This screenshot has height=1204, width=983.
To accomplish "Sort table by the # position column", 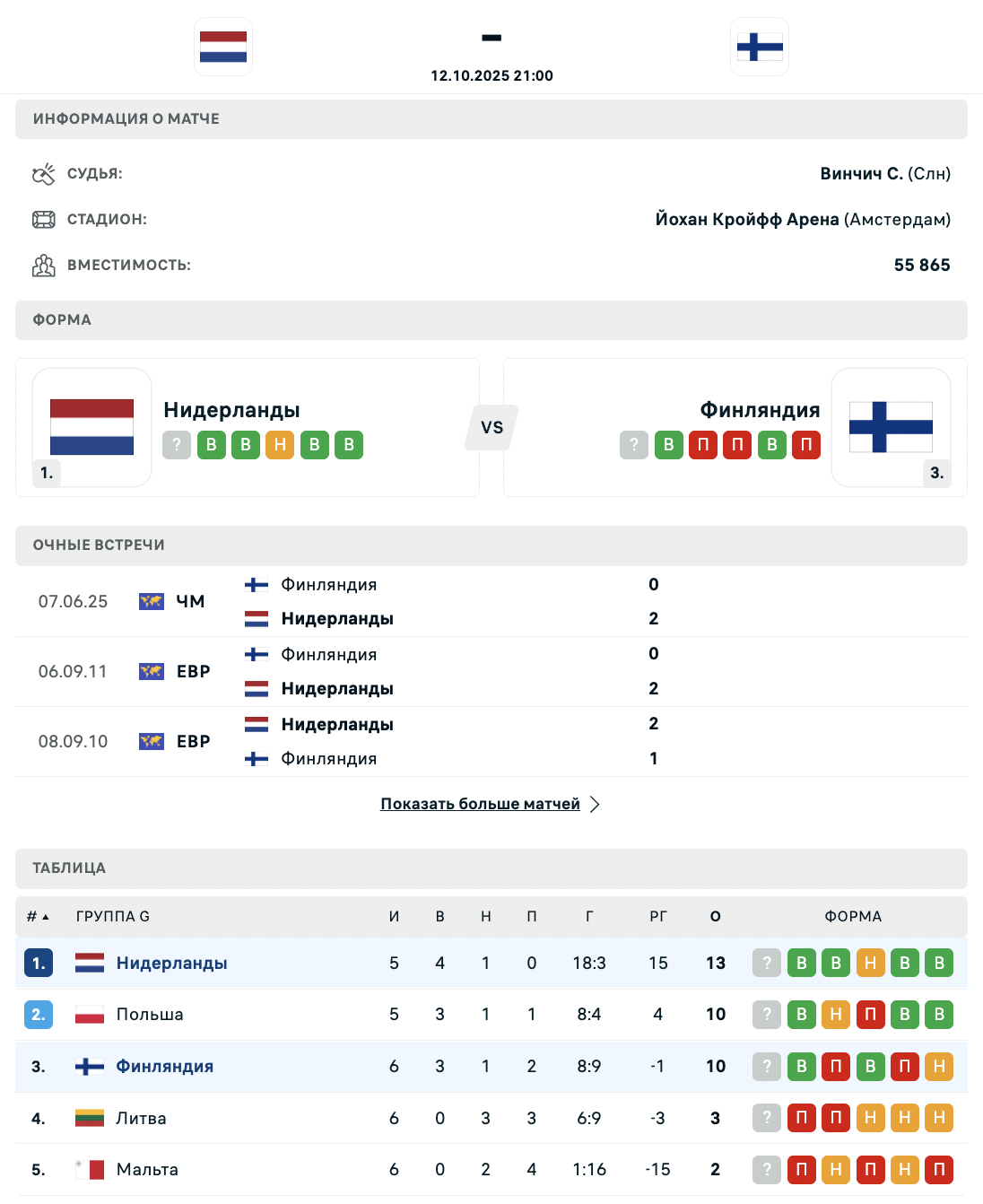I will pos(38,916).
